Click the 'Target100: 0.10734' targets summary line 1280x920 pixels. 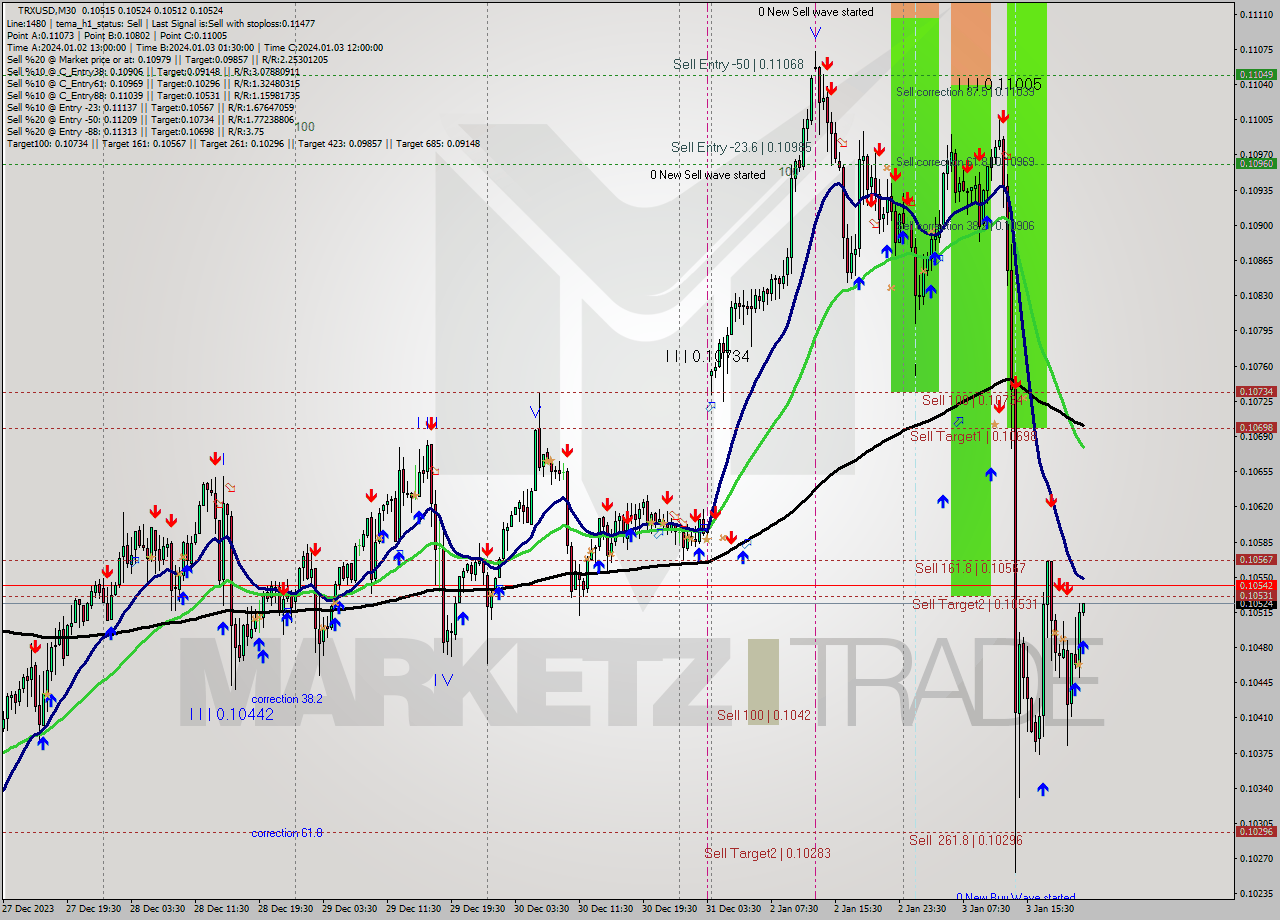click(x=243, y=144)
